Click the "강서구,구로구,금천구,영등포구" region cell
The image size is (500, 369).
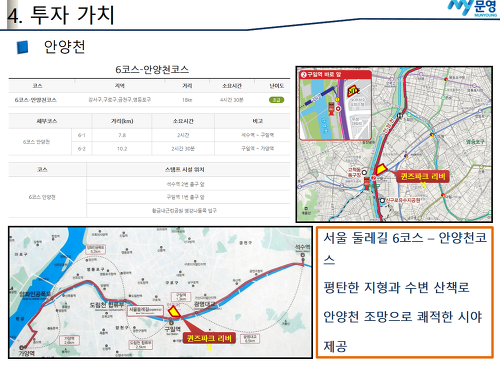coord(120,99)
